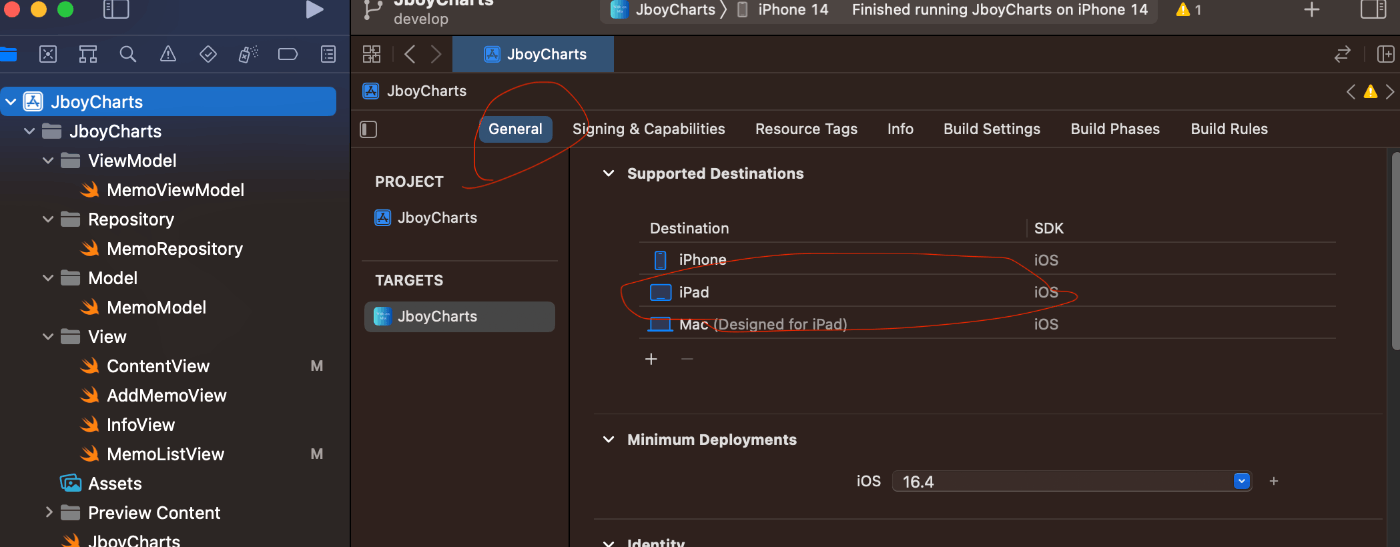Remove destination with the minus button
Viewport: 1400px width, 547px height.
click(x=687, y=359)
